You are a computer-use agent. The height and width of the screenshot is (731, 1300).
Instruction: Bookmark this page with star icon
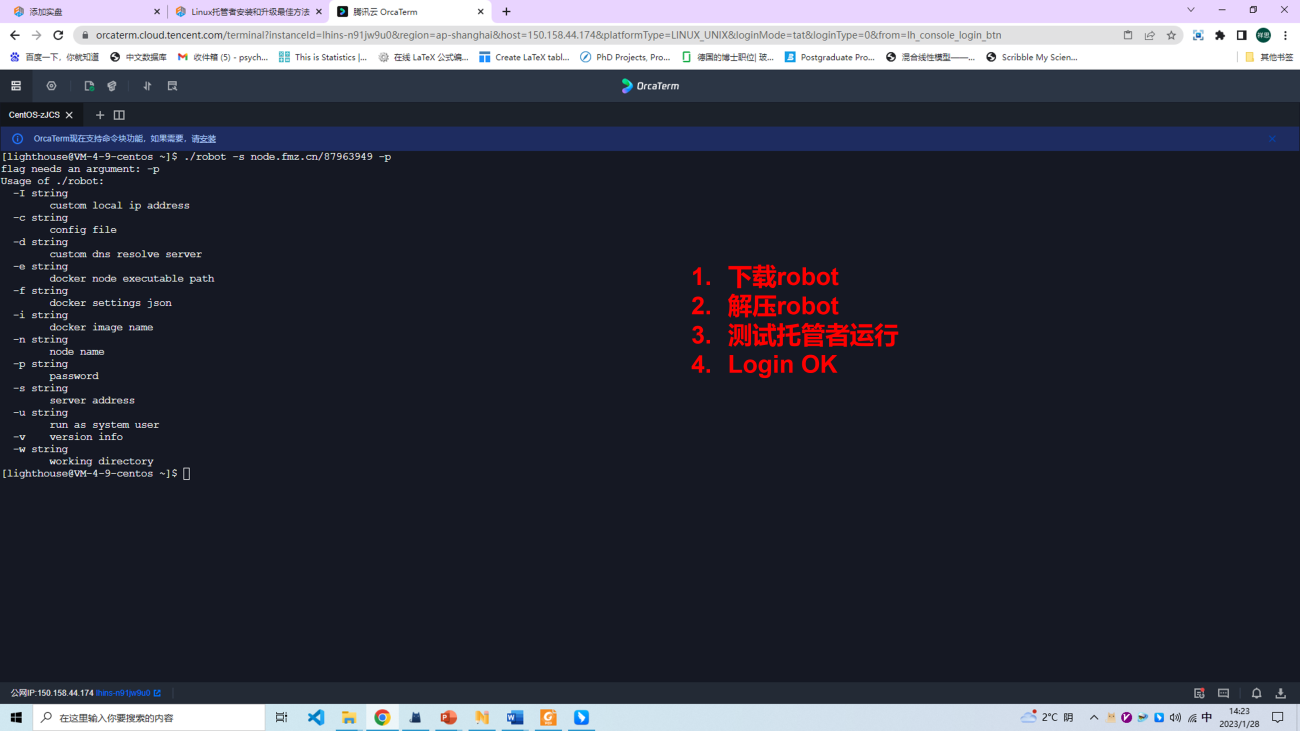coord(1171,35)
